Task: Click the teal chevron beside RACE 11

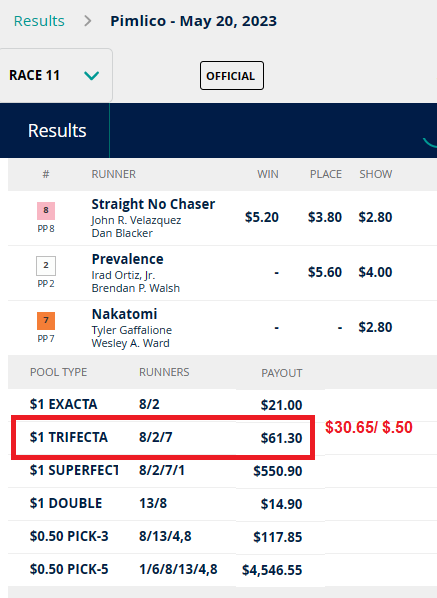Action: click(x=92, y=76)
